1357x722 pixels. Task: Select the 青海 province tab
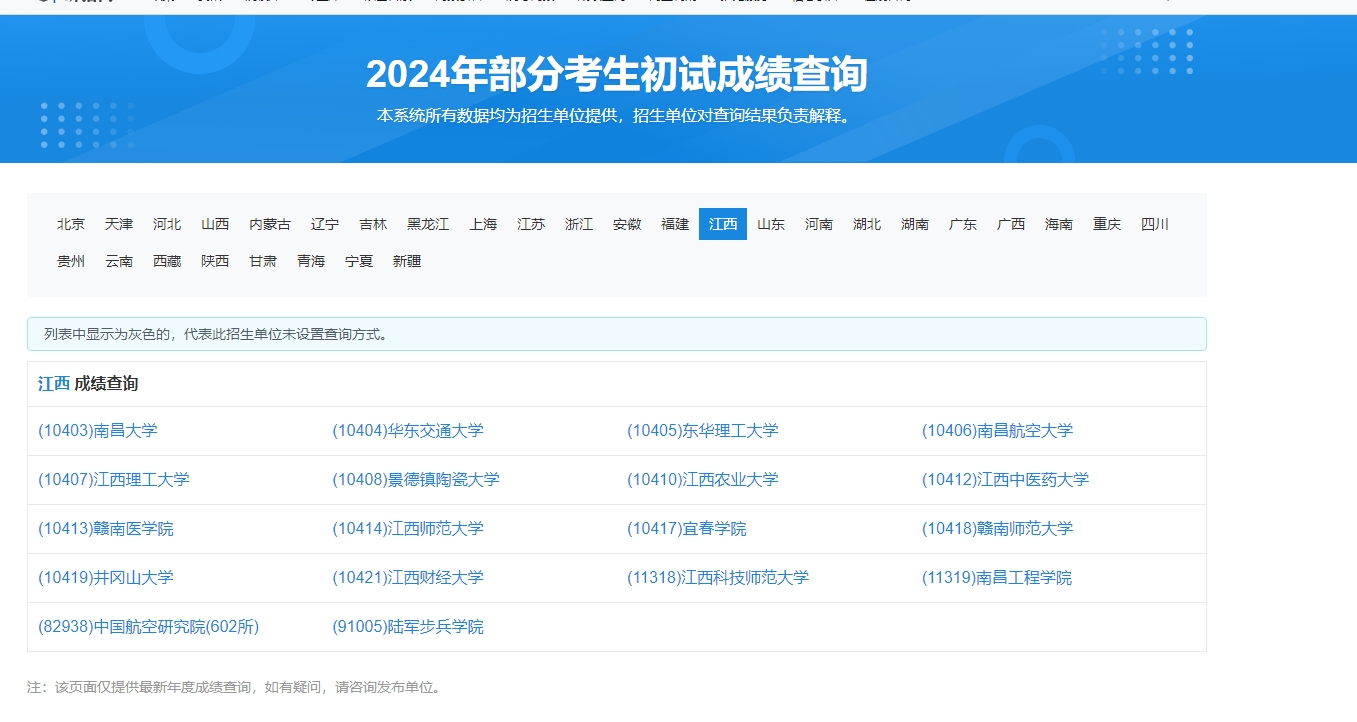[311, 261]
